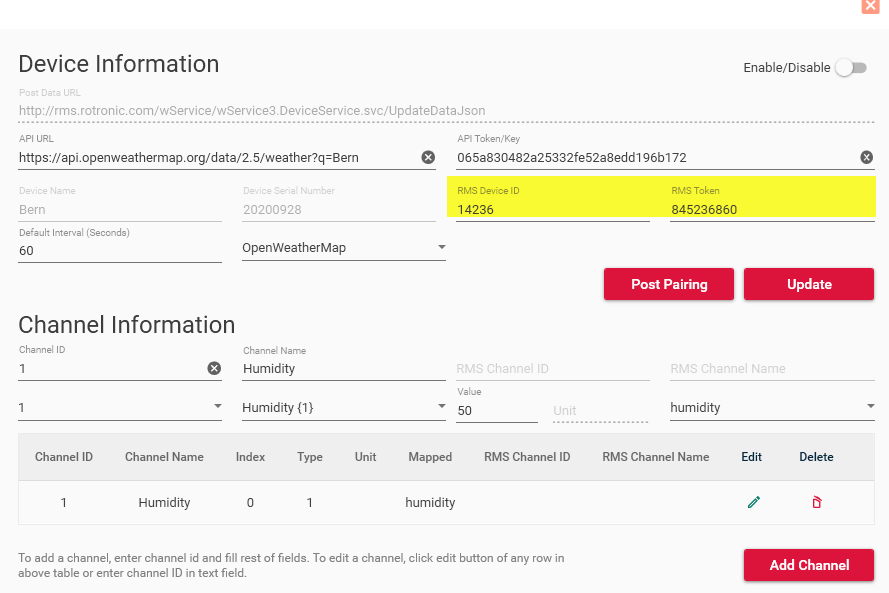Click the Humidity name cell in table
This screenshot has height=593, width=889.
coord(164,502)
